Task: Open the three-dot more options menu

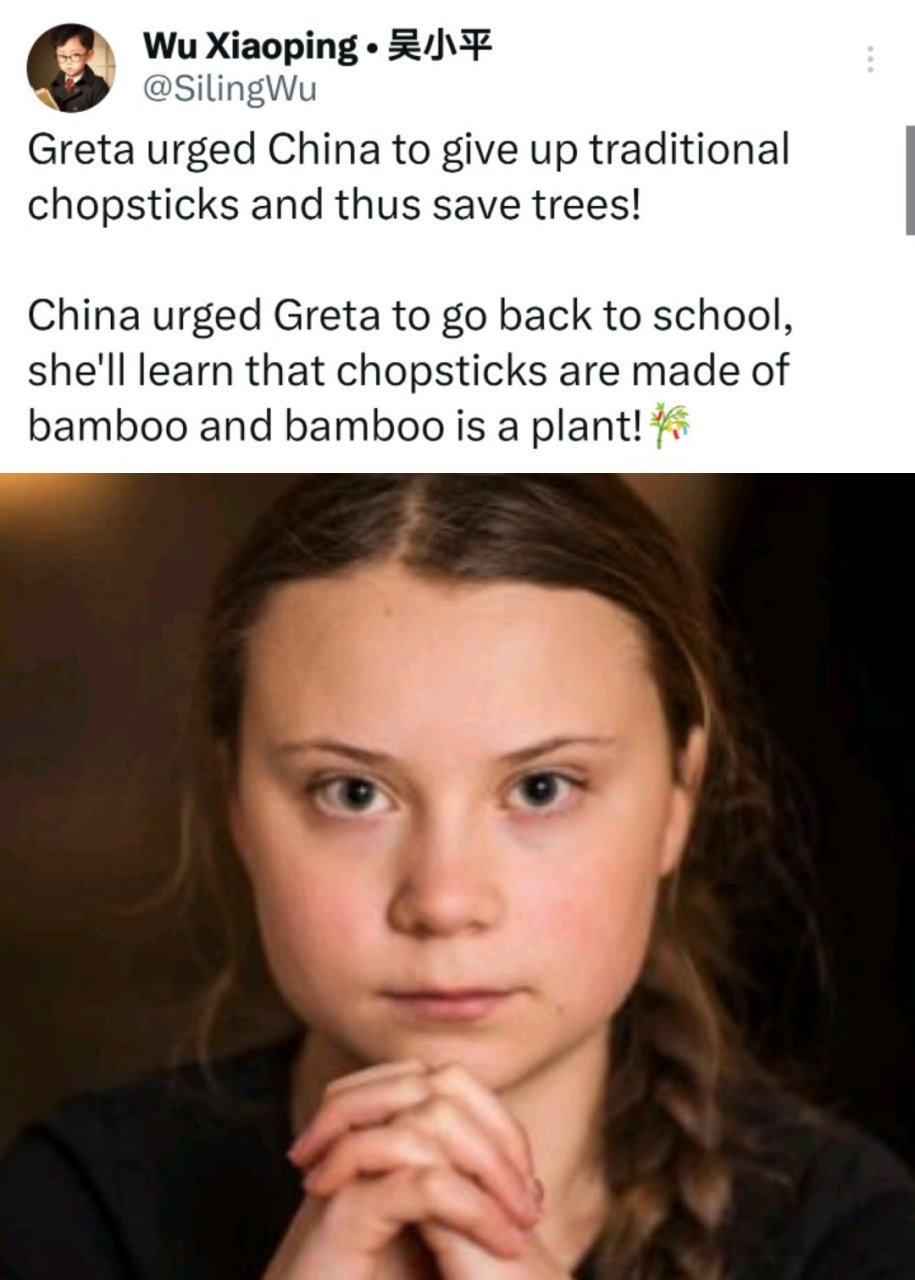Action: [x=870, y=60]
